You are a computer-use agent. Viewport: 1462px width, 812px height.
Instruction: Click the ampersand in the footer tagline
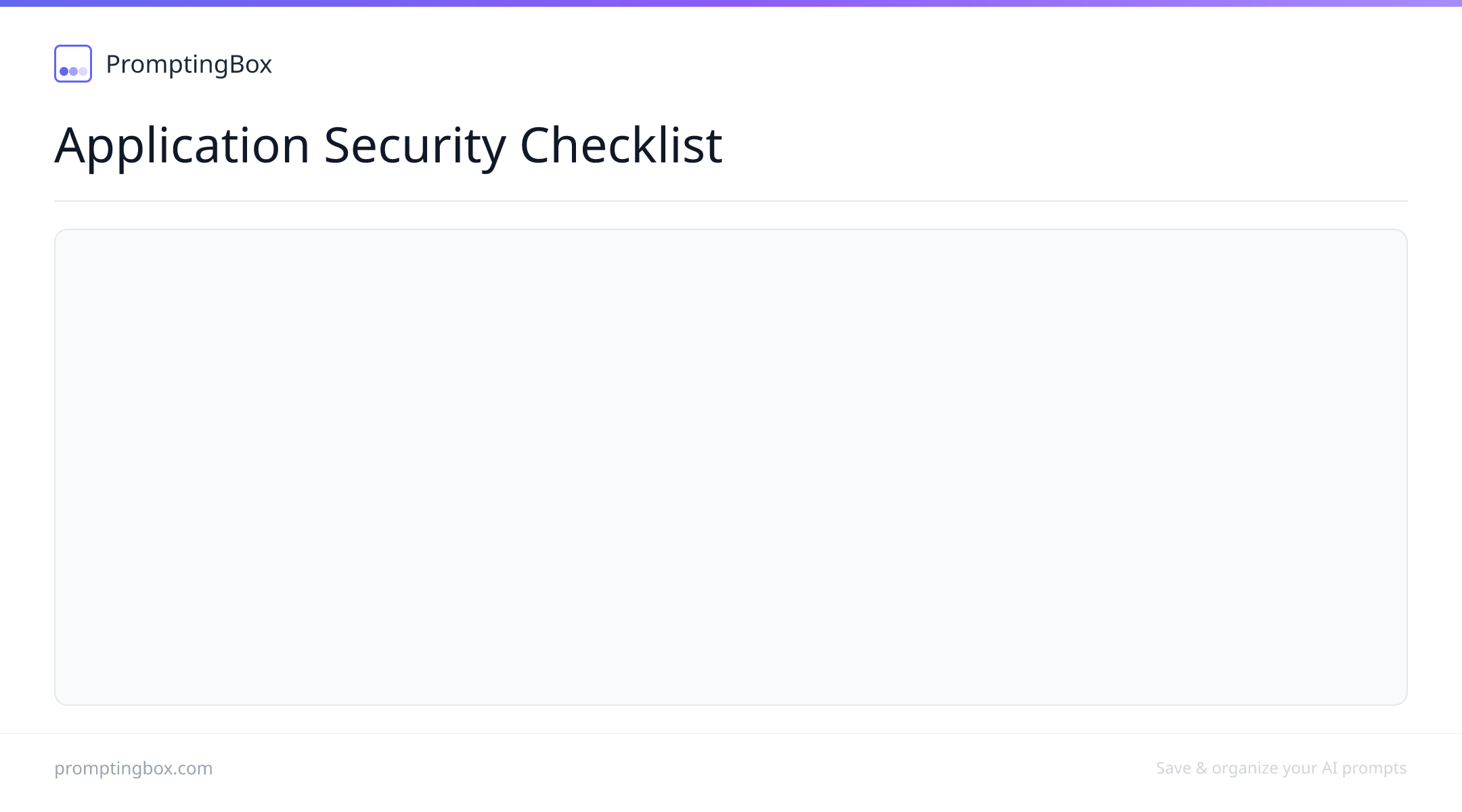(1201, 769)
